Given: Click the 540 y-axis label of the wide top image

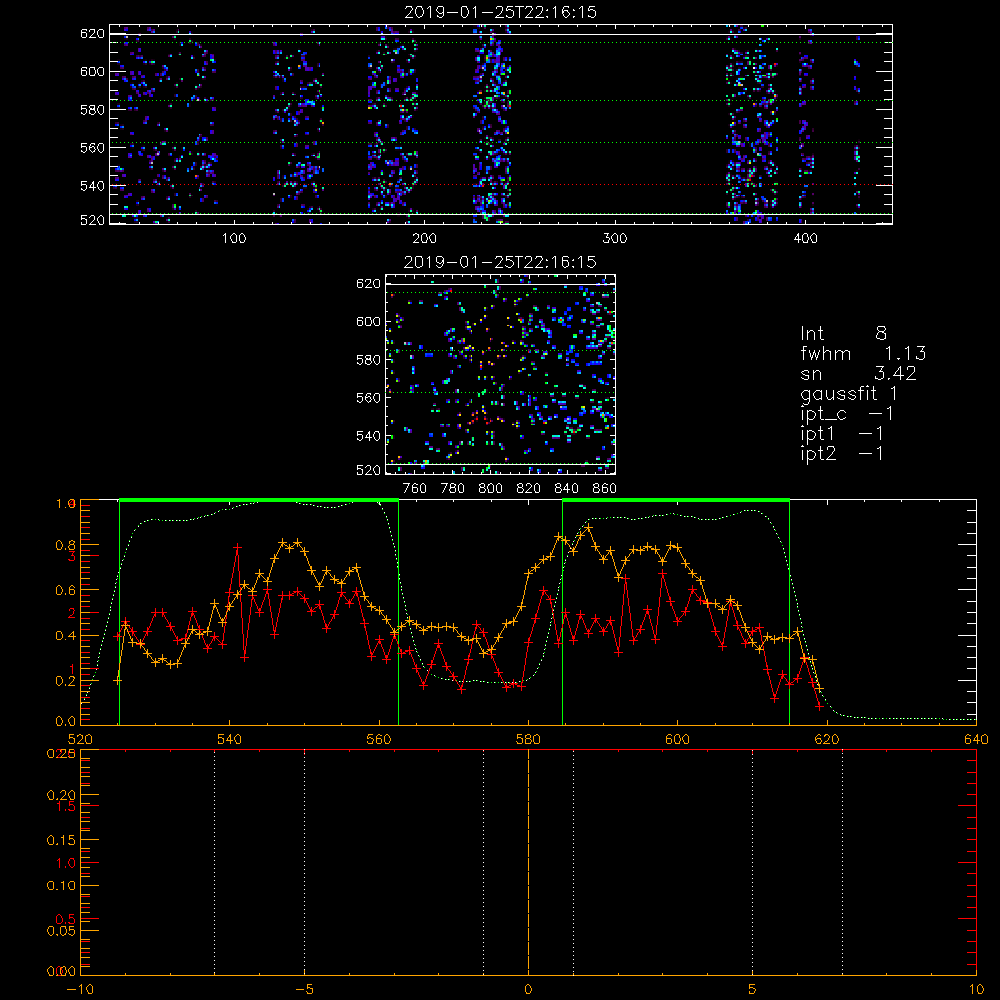Looking at the screenshot, I should click(x=92, y=186).
